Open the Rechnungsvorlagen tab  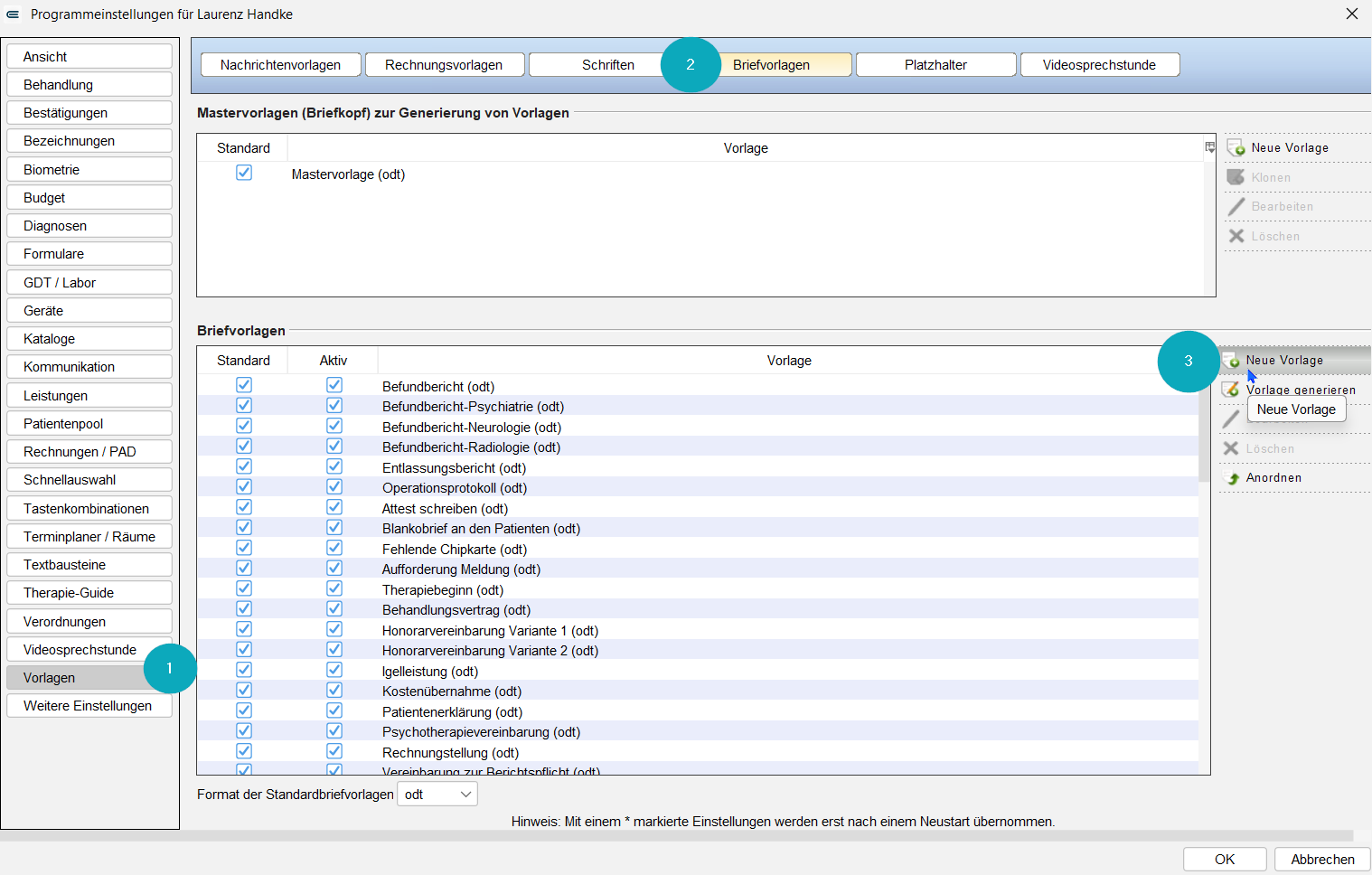point(444,65)
